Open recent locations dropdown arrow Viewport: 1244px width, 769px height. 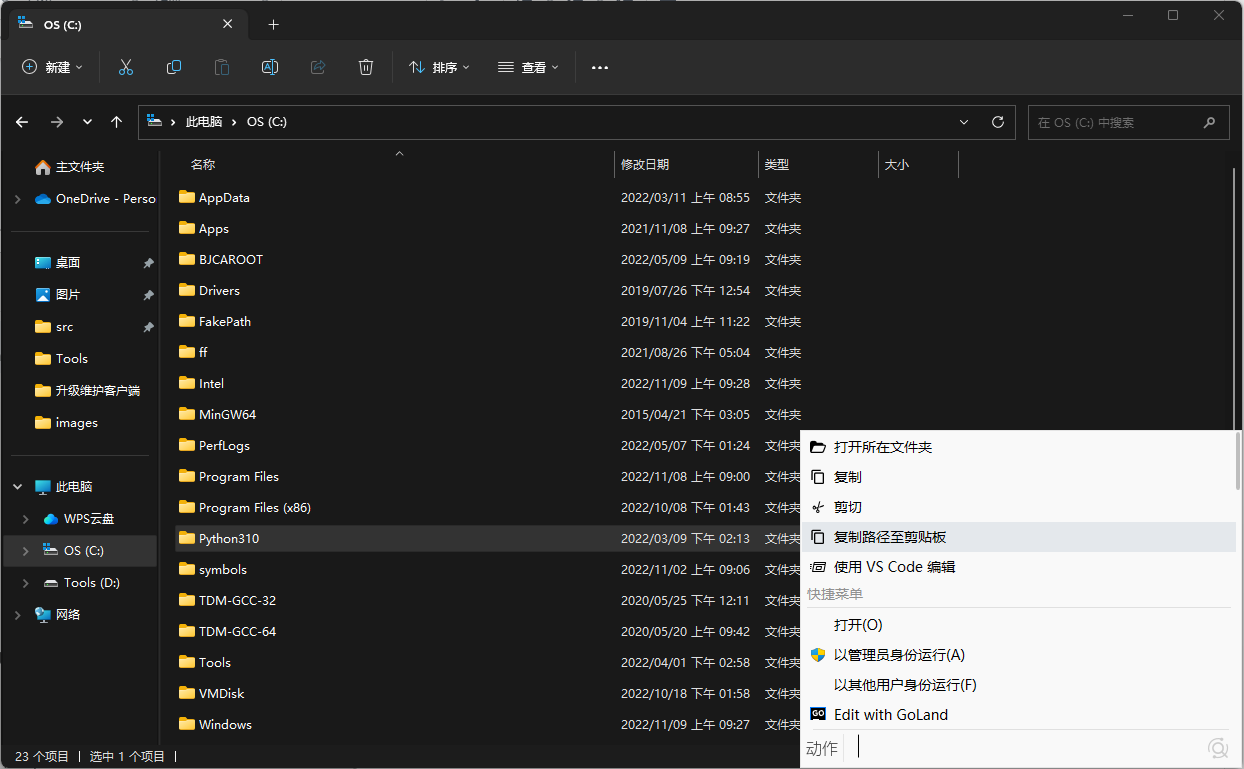pyautogui.click(x=87, y=122)
